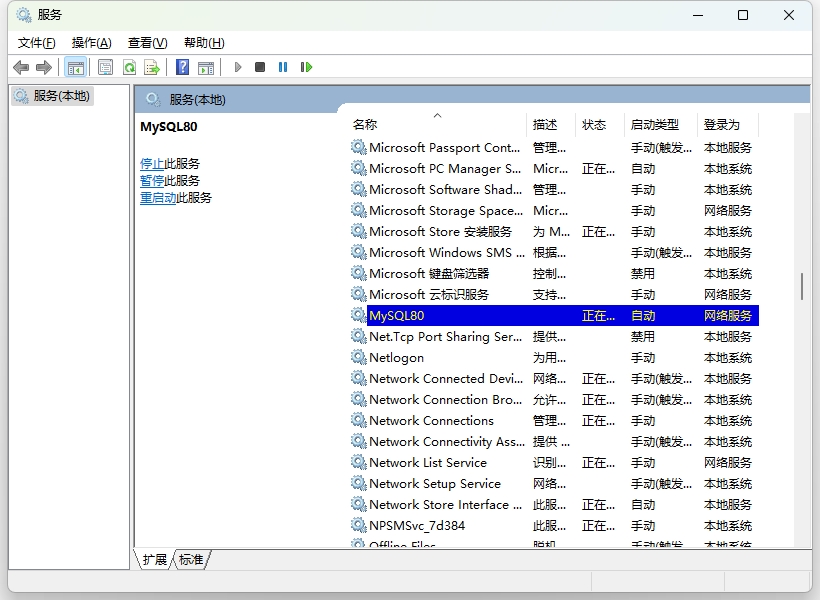Open the 操作(A) menu

pos(91,42)
